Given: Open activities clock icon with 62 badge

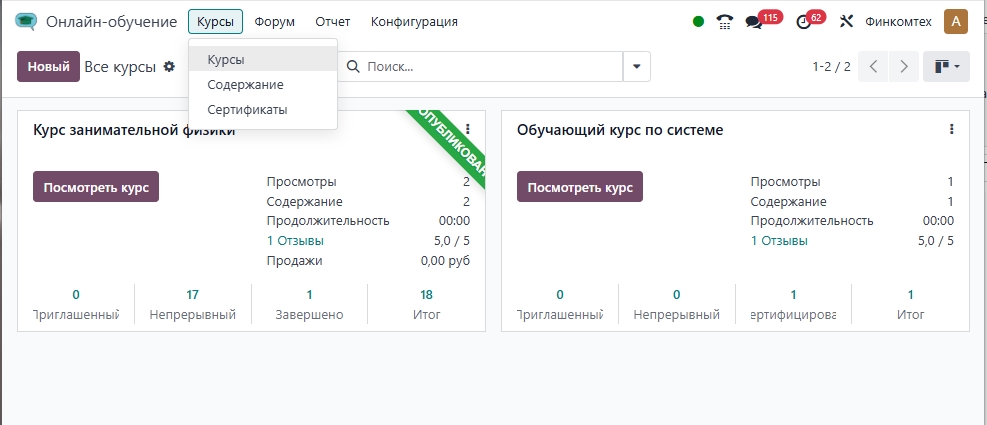Looking at the screenshot, I should tap(803, 22).
